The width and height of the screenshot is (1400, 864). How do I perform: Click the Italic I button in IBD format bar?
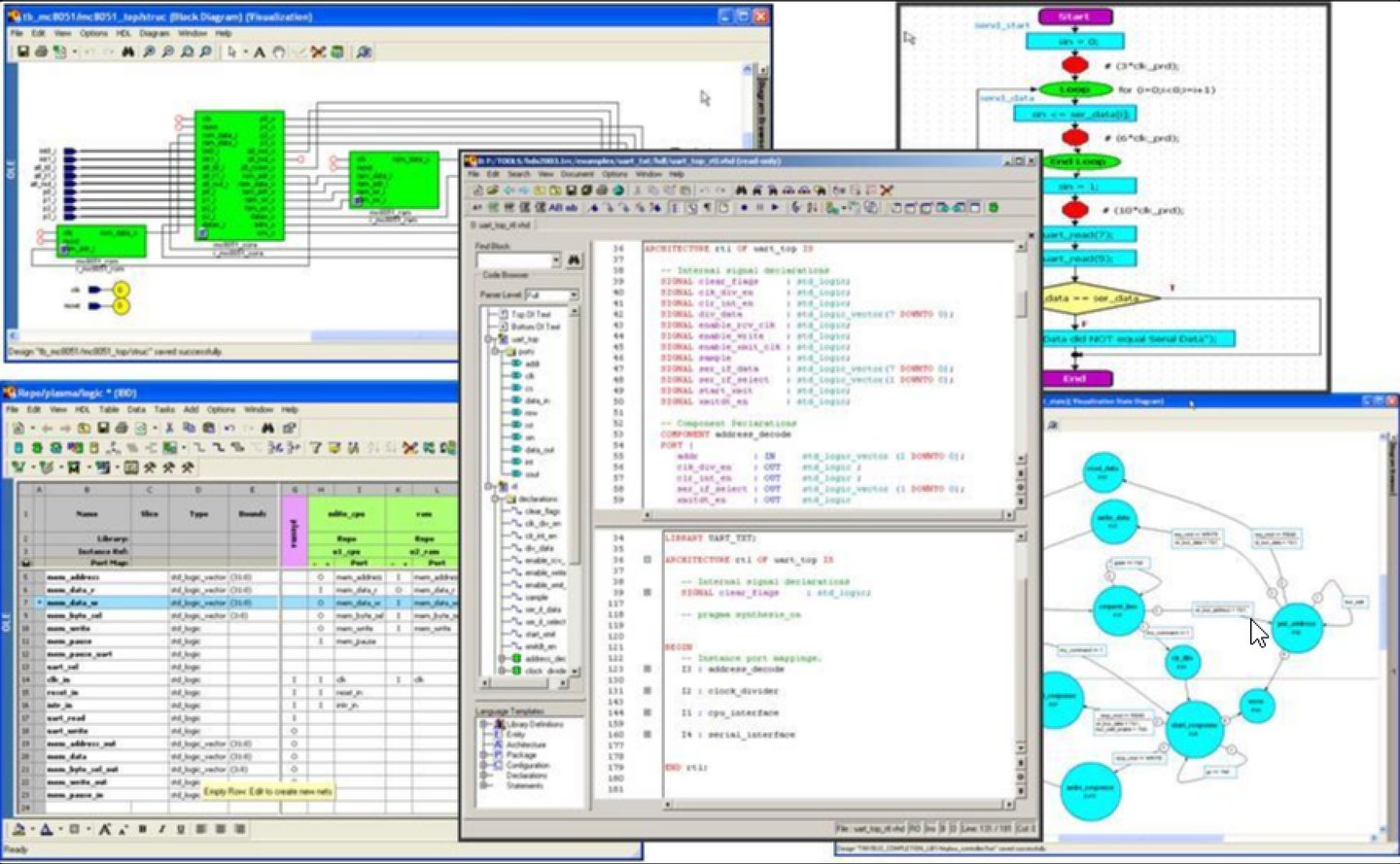pos(161,829)
